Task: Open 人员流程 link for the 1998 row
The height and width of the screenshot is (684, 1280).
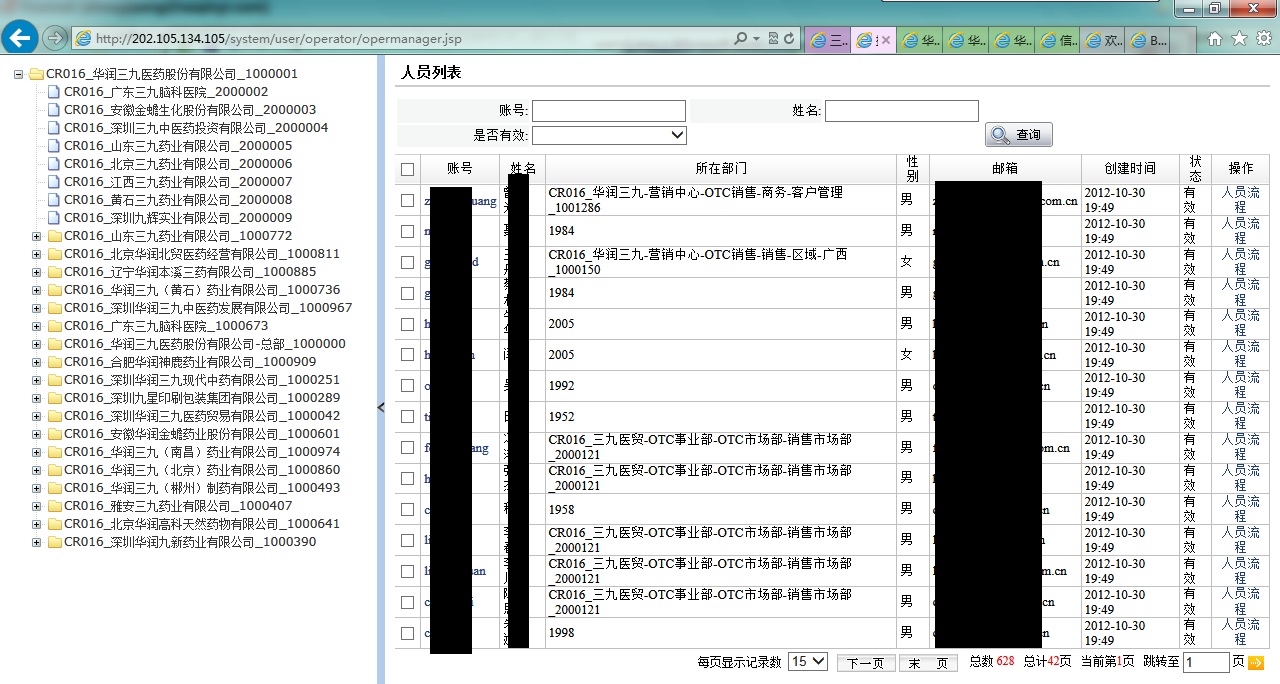Action: [1240, 633]
